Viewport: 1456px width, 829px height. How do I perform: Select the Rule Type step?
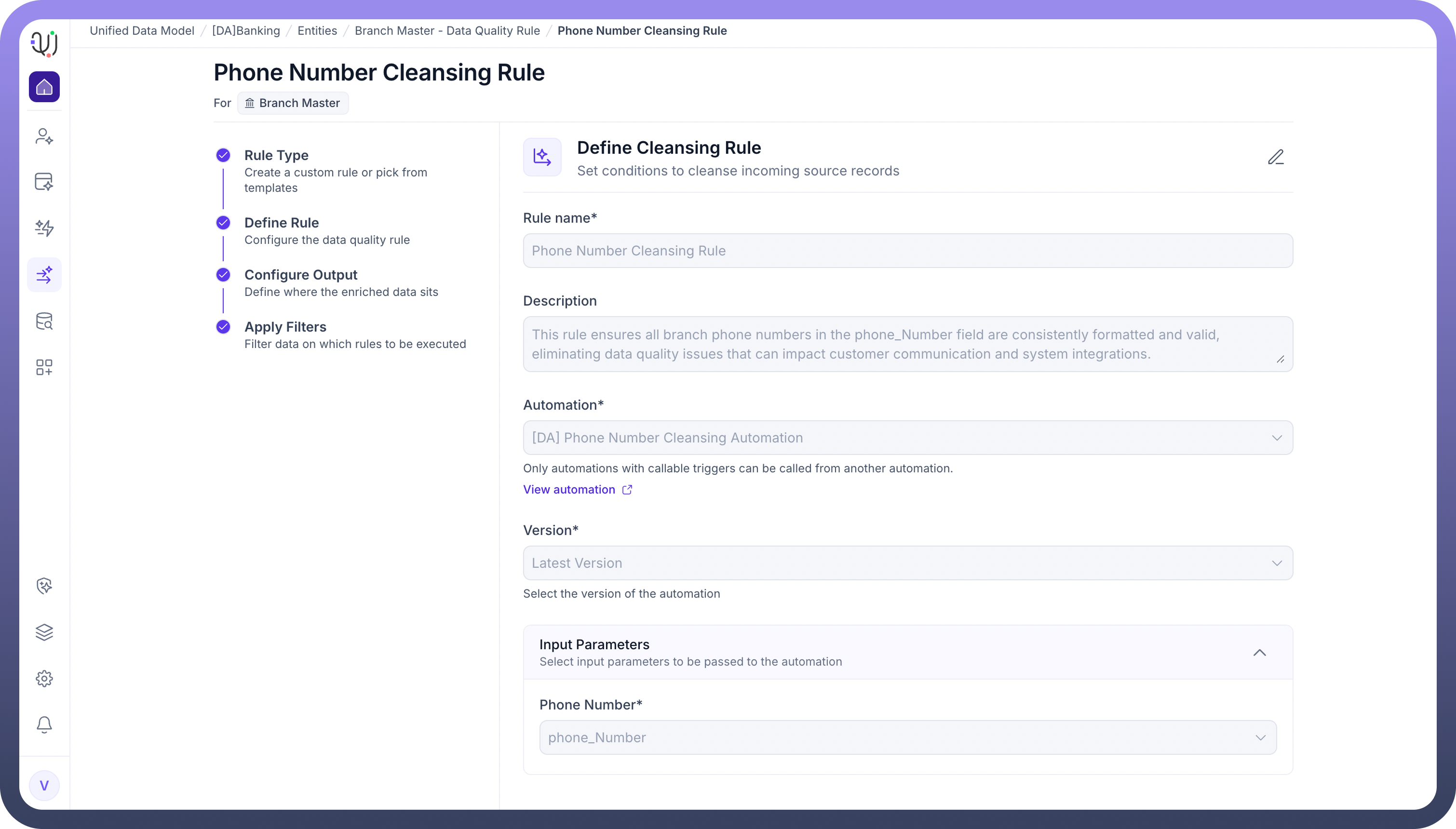(x=276, y=155)
